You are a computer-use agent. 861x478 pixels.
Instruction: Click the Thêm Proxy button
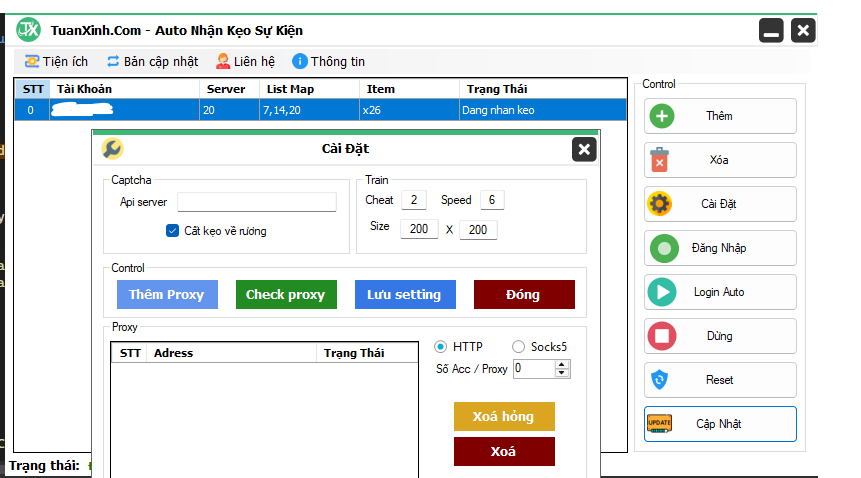(166, 294)
